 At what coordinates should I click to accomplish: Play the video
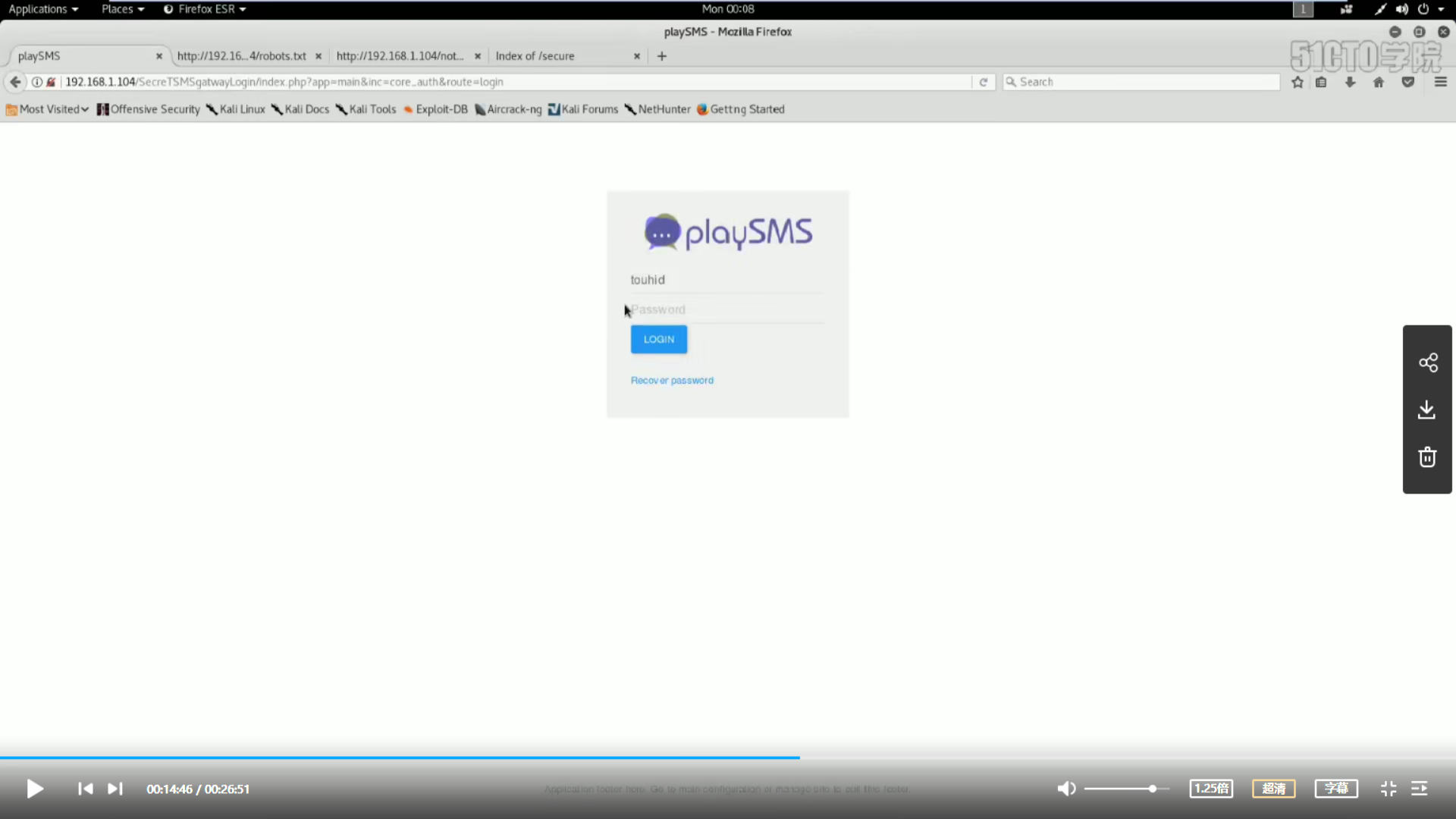[x=35, y=789]
